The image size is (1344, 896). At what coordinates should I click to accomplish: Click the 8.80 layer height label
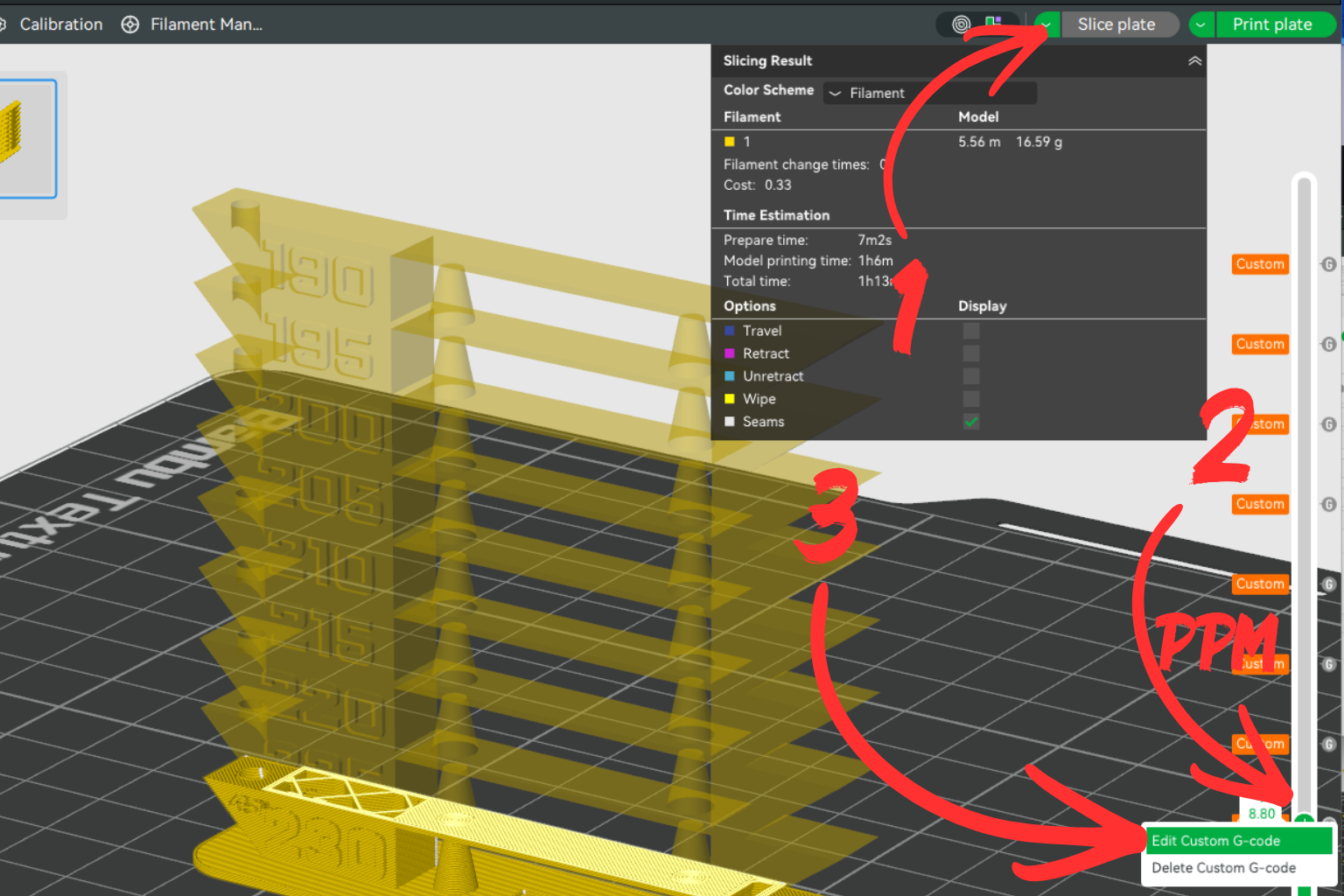click(x=1261, y=813)
